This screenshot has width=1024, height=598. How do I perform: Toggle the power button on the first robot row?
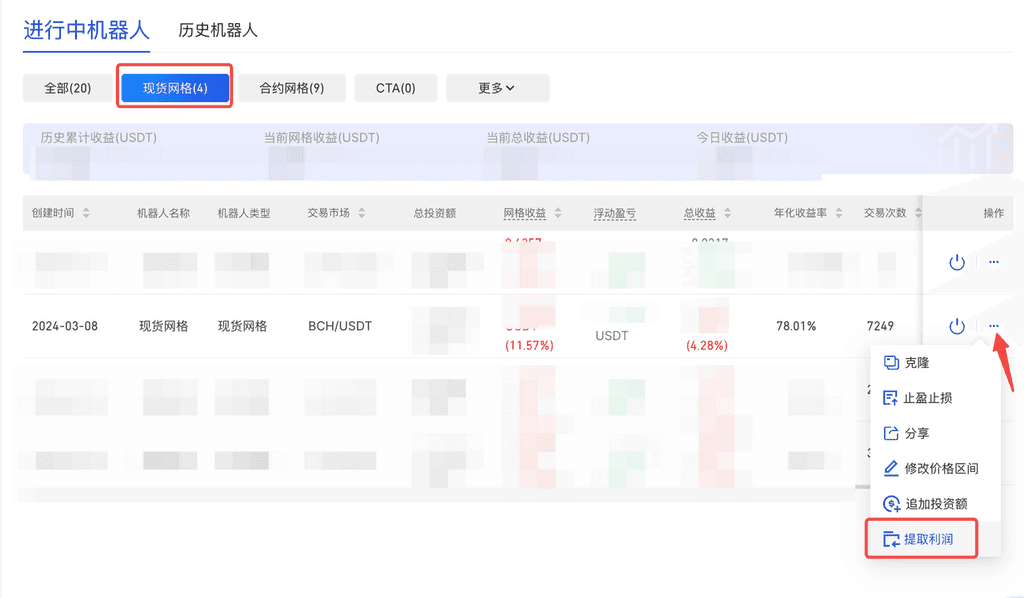click(x=957, y=262)
